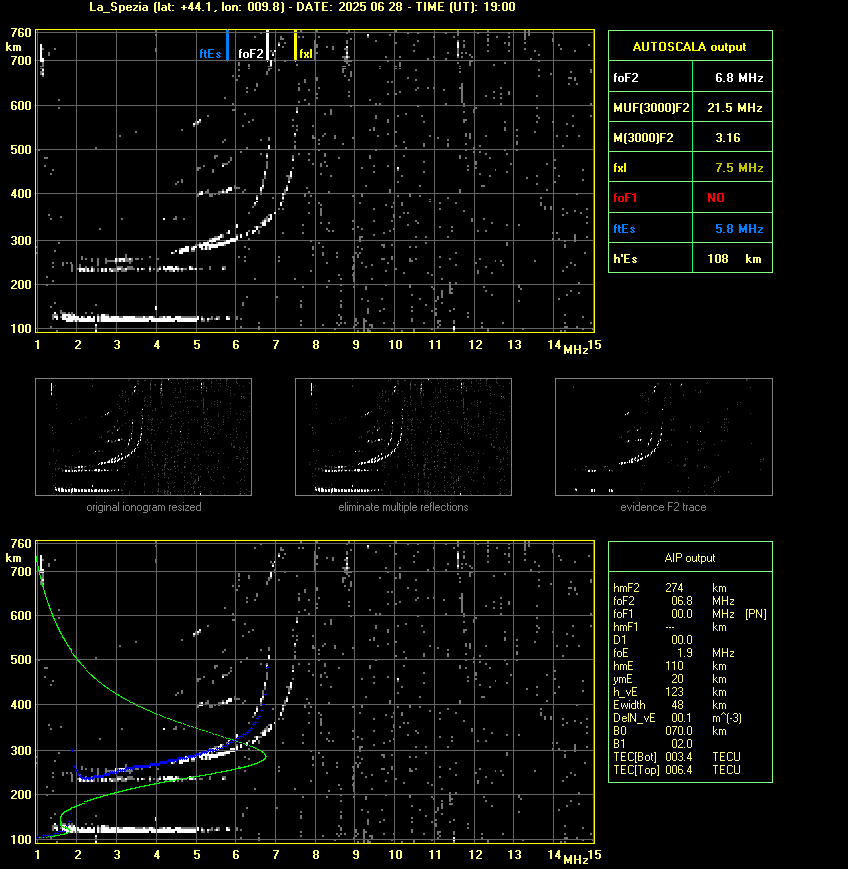Click the 'foF2' label in the top ionogram
The height and width of the screenshot is (869, 848).
[251, 54]
